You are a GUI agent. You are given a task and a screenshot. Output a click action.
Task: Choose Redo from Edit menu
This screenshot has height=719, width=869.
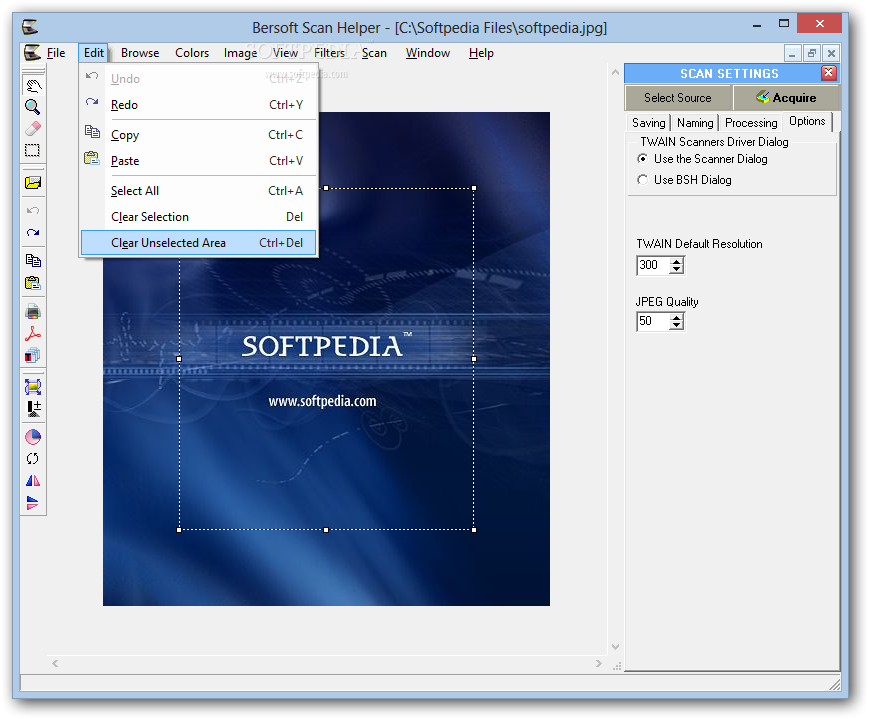[x=199, y=105]
